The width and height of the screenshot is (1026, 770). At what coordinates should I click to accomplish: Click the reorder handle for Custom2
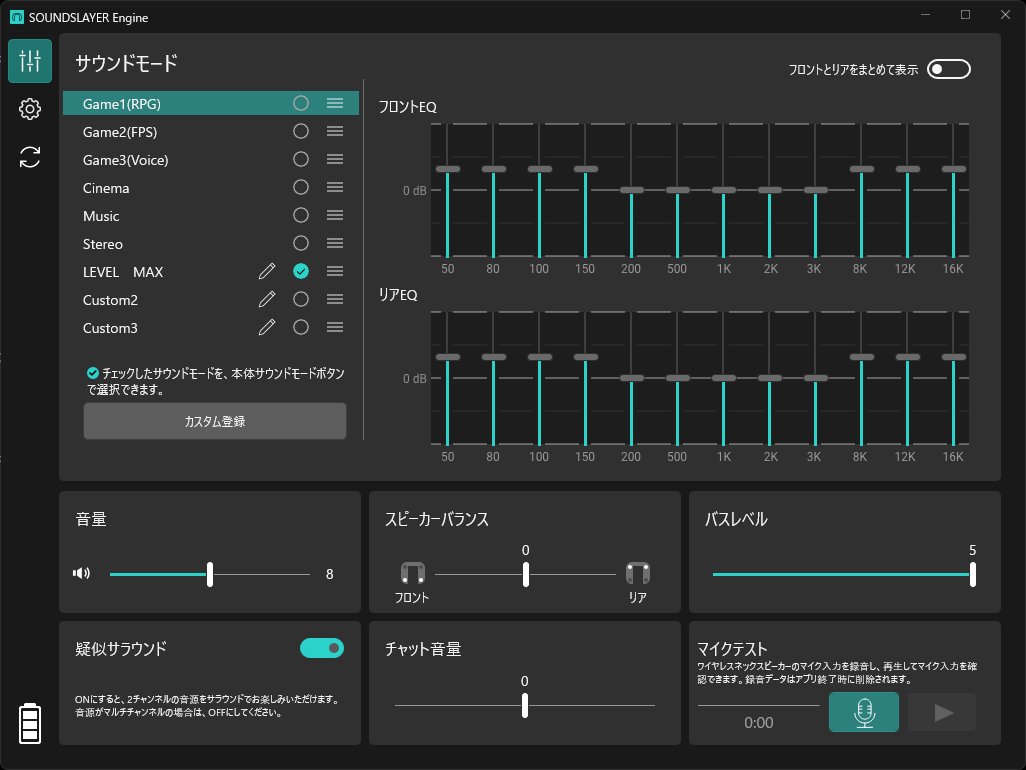tap(335, 299)
